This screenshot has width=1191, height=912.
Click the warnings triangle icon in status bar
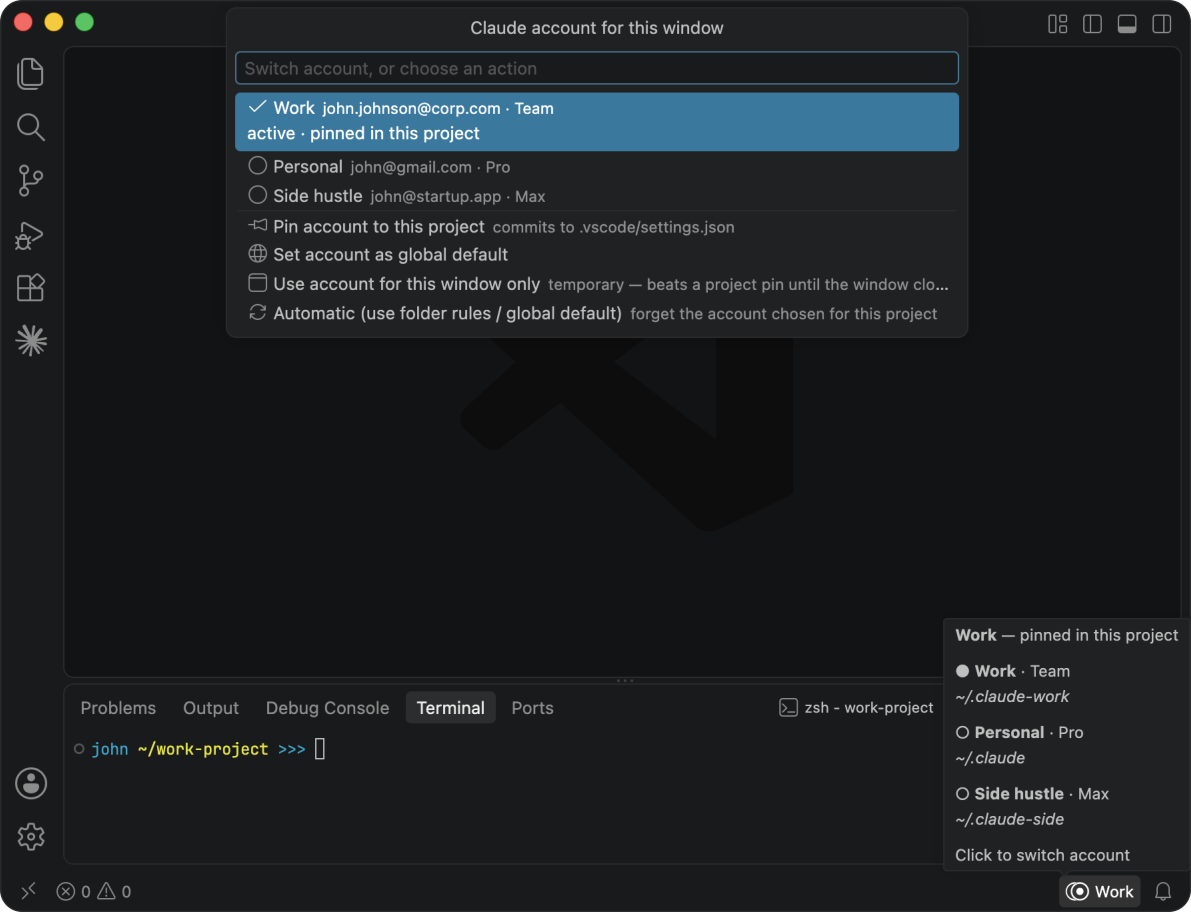pos(106,891)
